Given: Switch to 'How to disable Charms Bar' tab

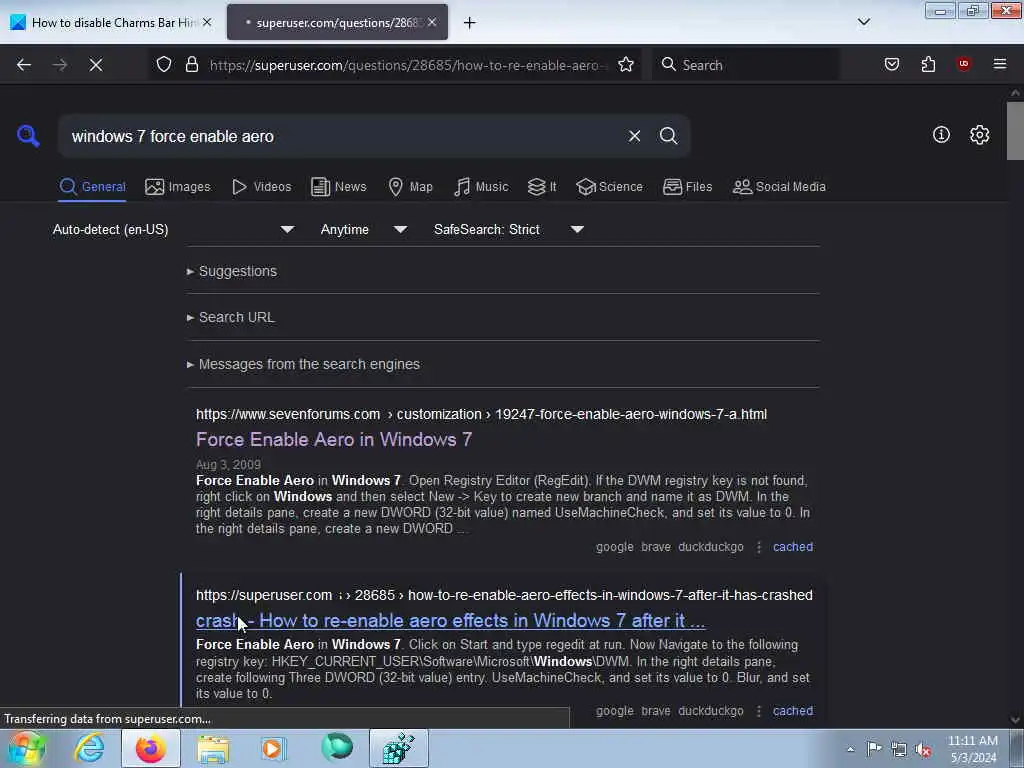Looking at the screenshot, I should [111, 22].
